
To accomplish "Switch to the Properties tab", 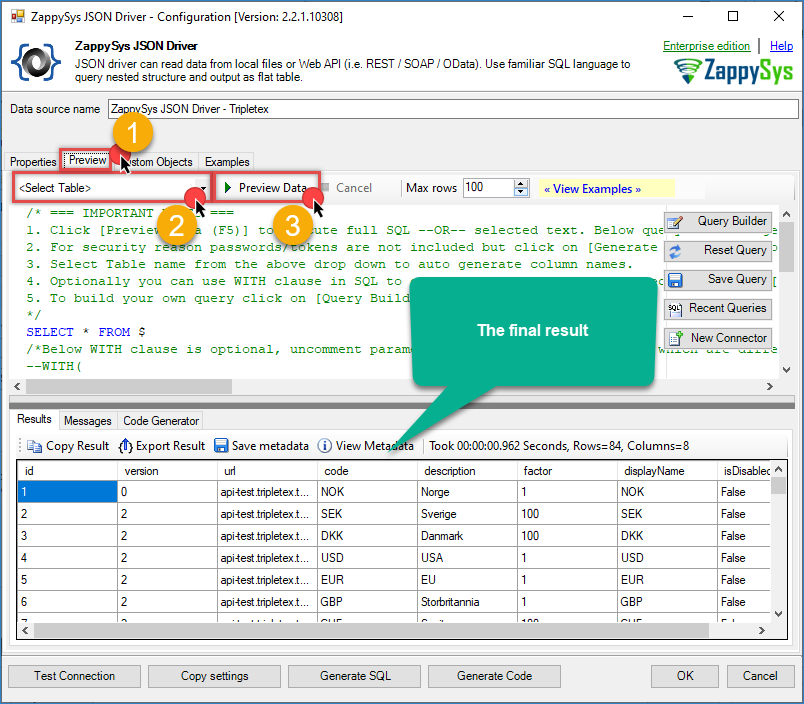I will point(33,162).
